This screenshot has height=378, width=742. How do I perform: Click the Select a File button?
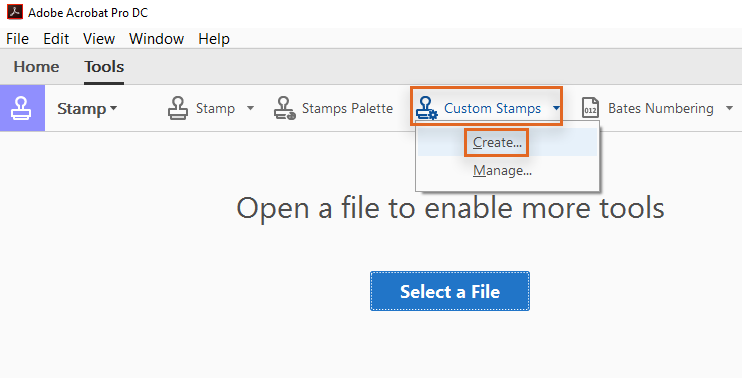click(450, 291)
